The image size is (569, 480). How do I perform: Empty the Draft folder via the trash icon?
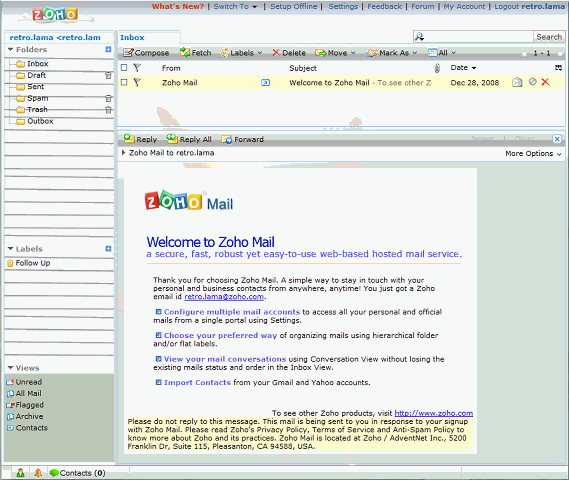tap(108, 75)
